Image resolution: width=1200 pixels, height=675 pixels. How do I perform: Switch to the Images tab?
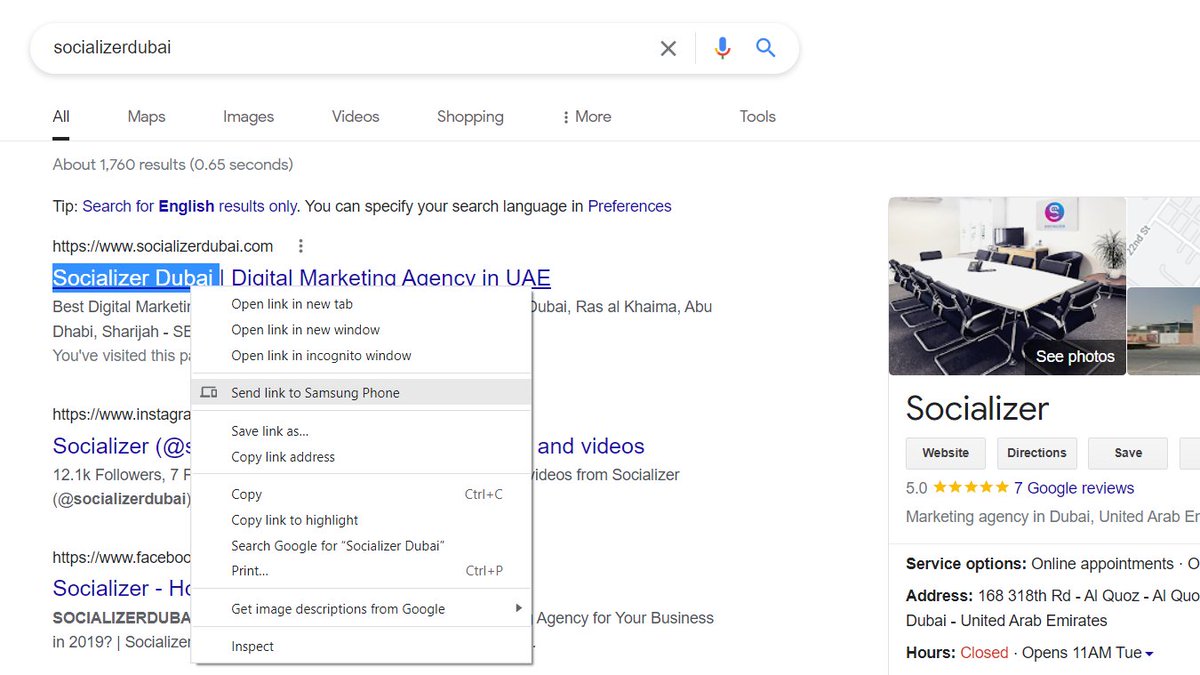[x=248, y=117]
